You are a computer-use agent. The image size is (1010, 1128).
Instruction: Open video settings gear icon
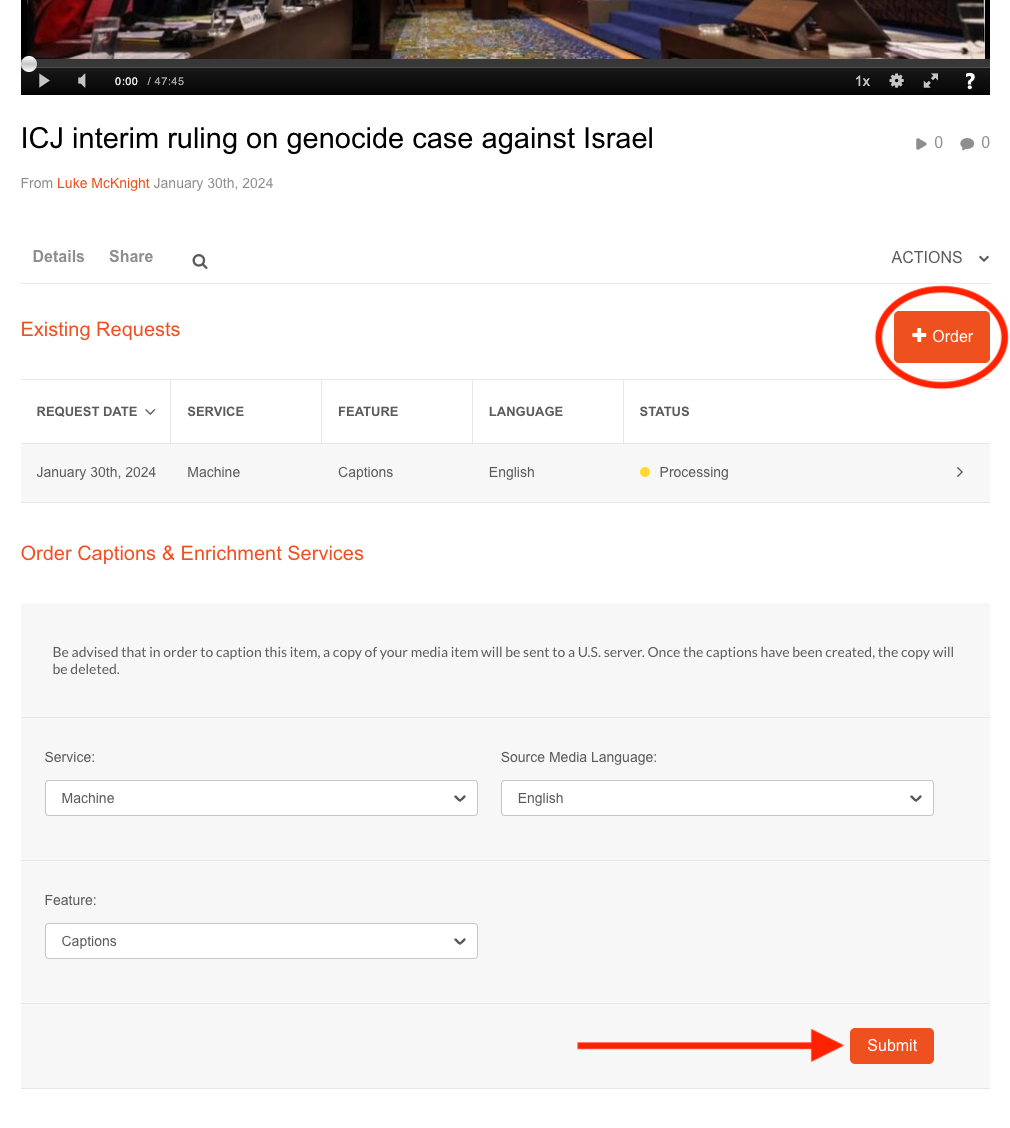pyautogui.click(x=896, y=81)
